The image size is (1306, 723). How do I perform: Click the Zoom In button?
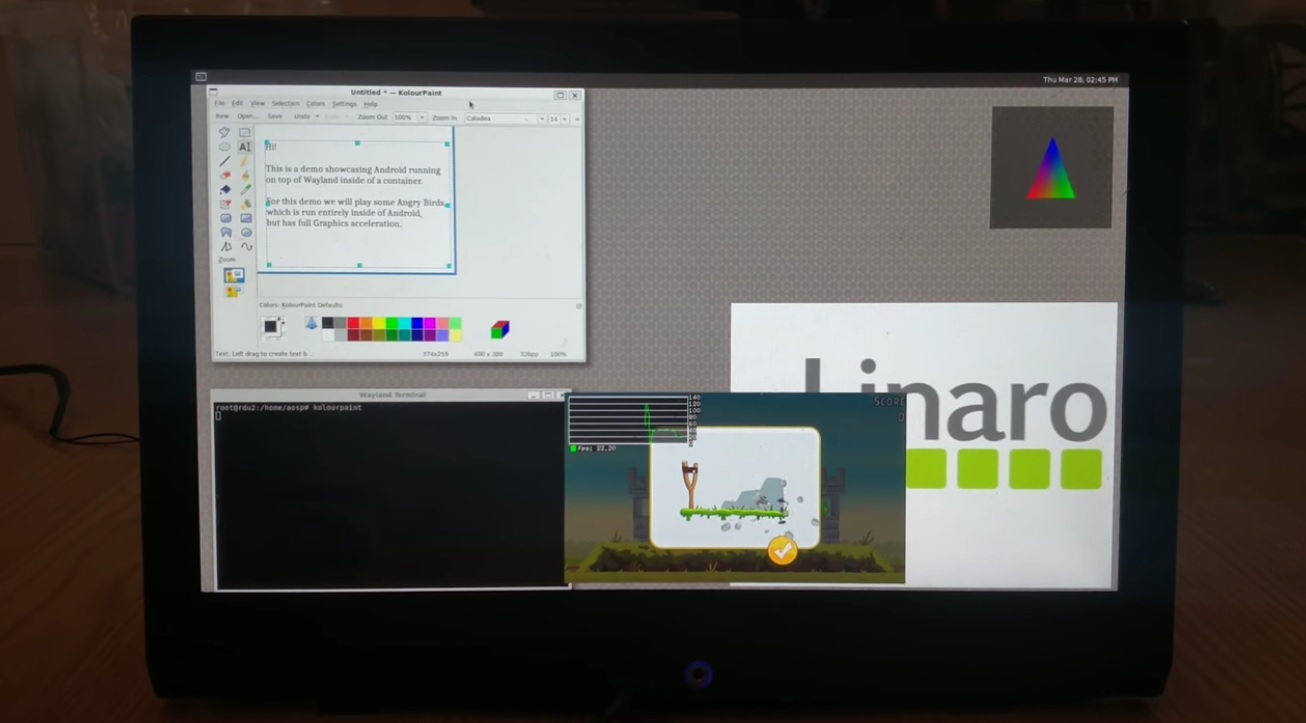tap(444, 118)
